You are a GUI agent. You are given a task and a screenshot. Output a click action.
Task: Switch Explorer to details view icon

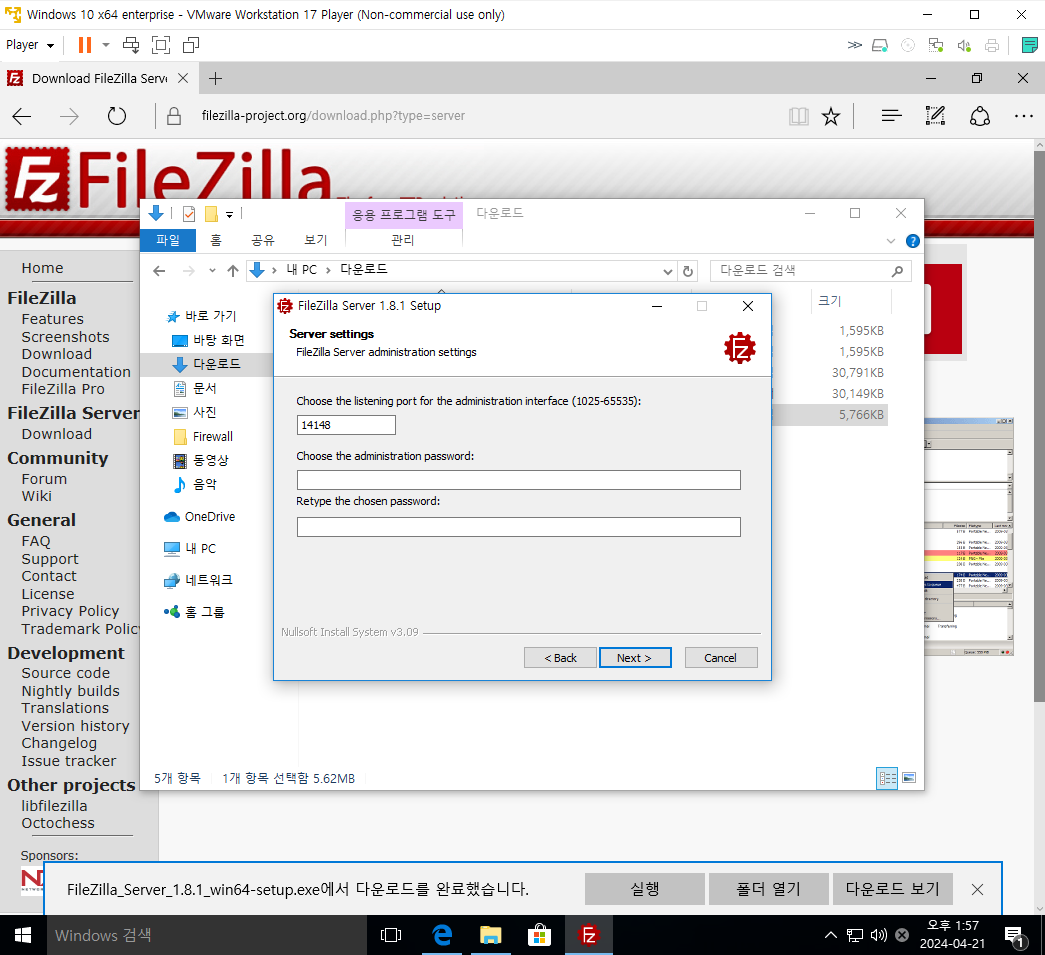[x=887, y=778]
